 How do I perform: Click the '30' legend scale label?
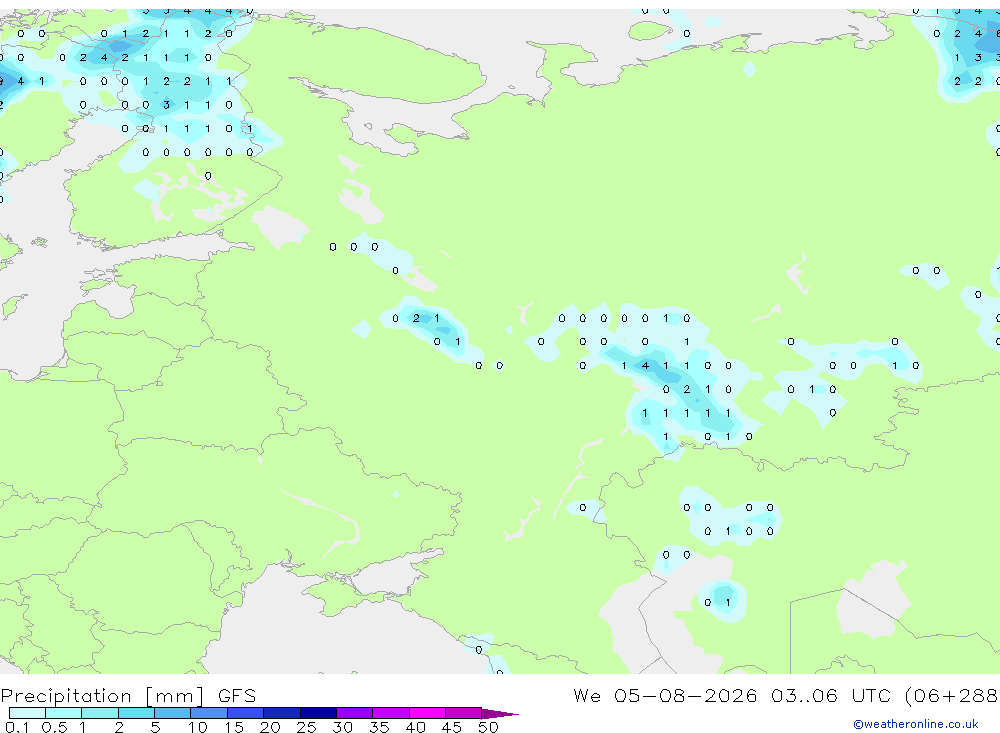[x=342, y=727]
